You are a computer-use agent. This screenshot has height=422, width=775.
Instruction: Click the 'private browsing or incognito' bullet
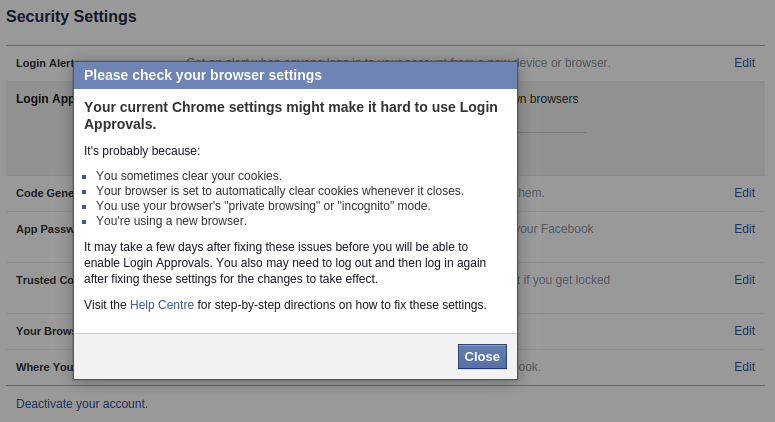[263, 206]
